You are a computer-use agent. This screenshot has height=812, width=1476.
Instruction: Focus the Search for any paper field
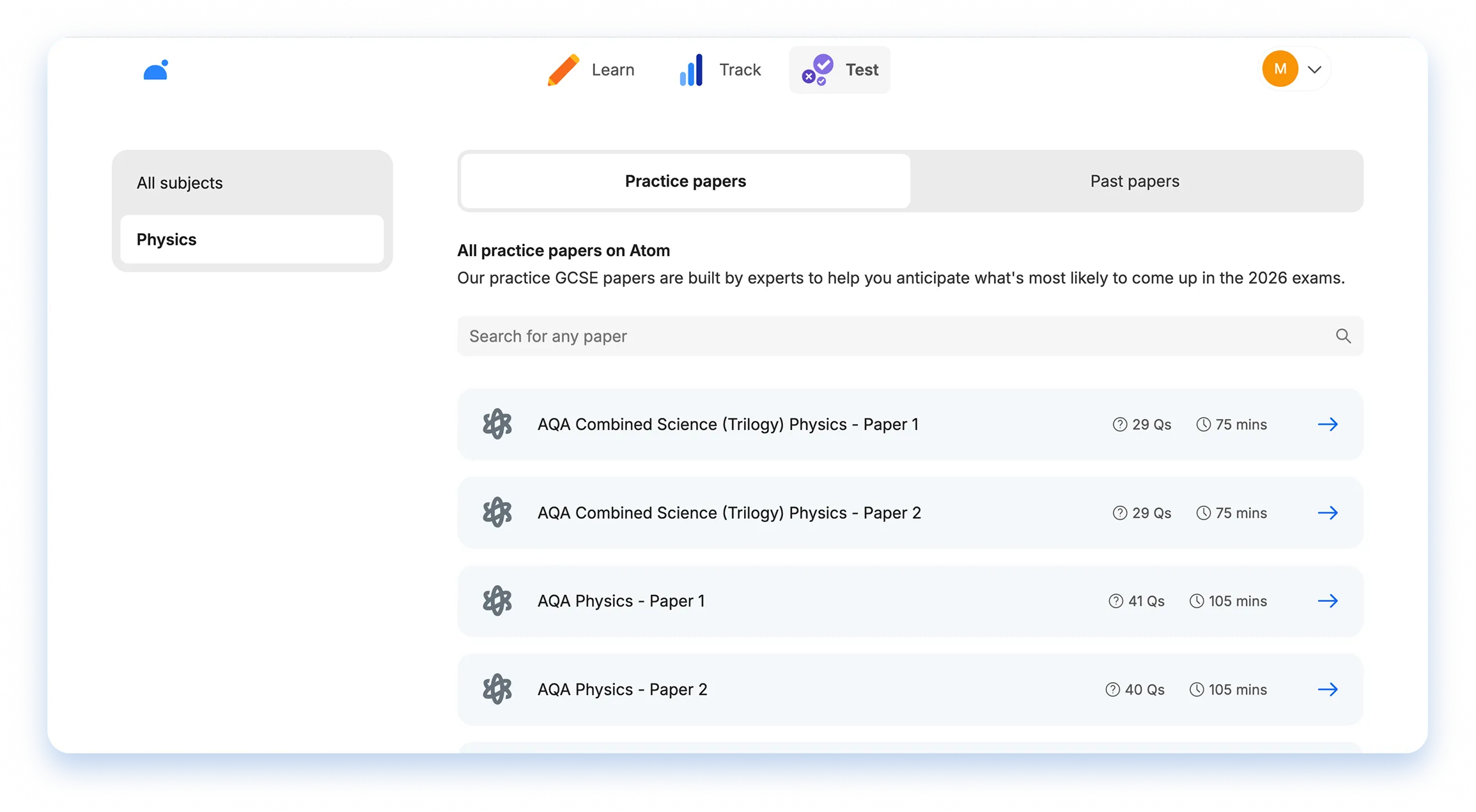point(910,336)
